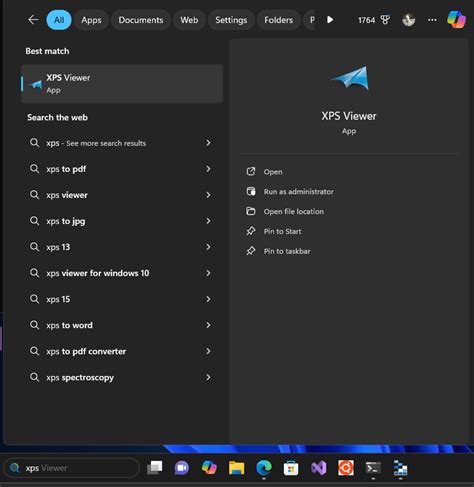
Task: Choose Open file location
Action: 294,212
